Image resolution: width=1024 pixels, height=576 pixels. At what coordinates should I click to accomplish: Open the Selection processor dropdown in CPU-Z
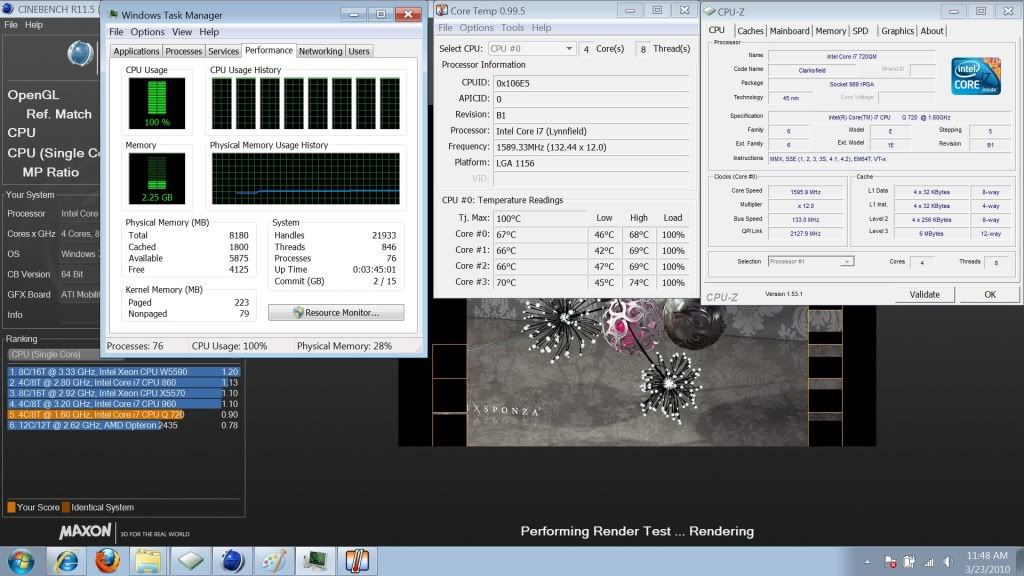(x=810, y=261)
